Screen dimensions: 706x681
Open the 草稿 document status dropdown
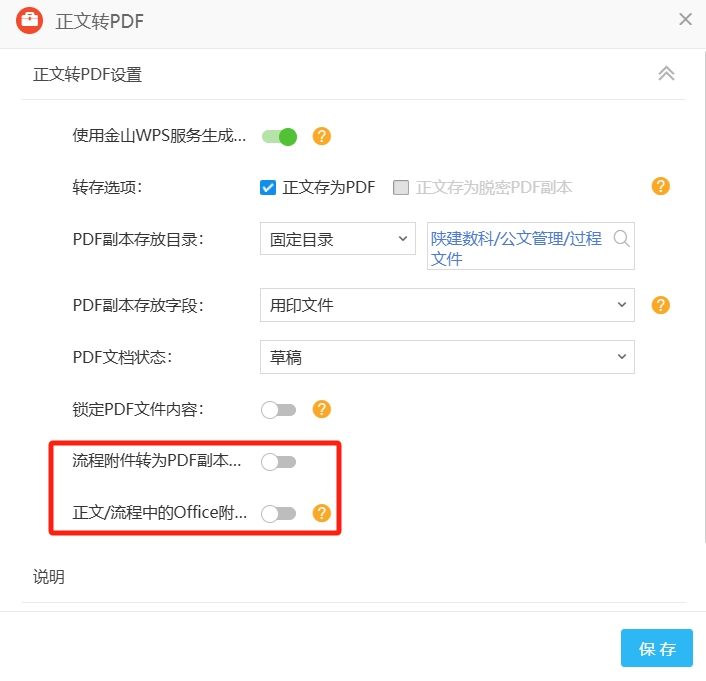pos(446,357)
